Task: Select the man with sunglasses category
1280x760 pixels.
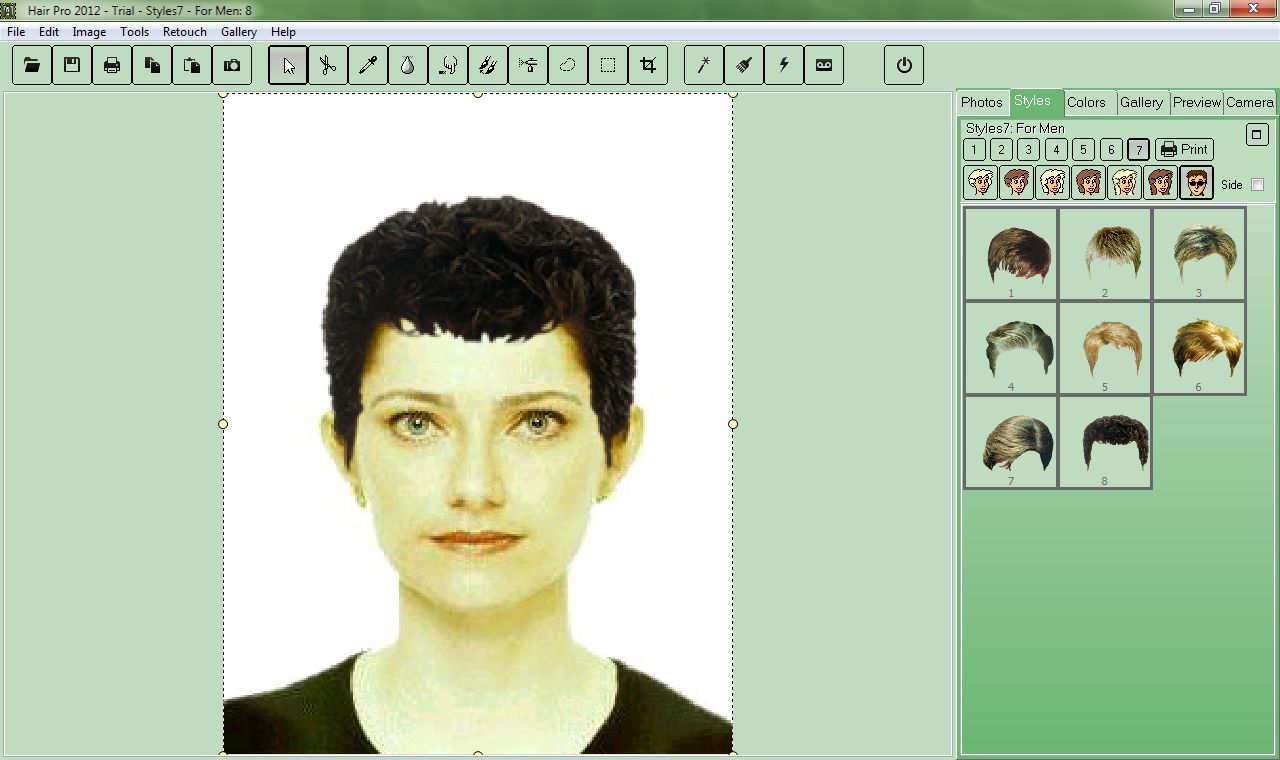Action: point(1197,183)
